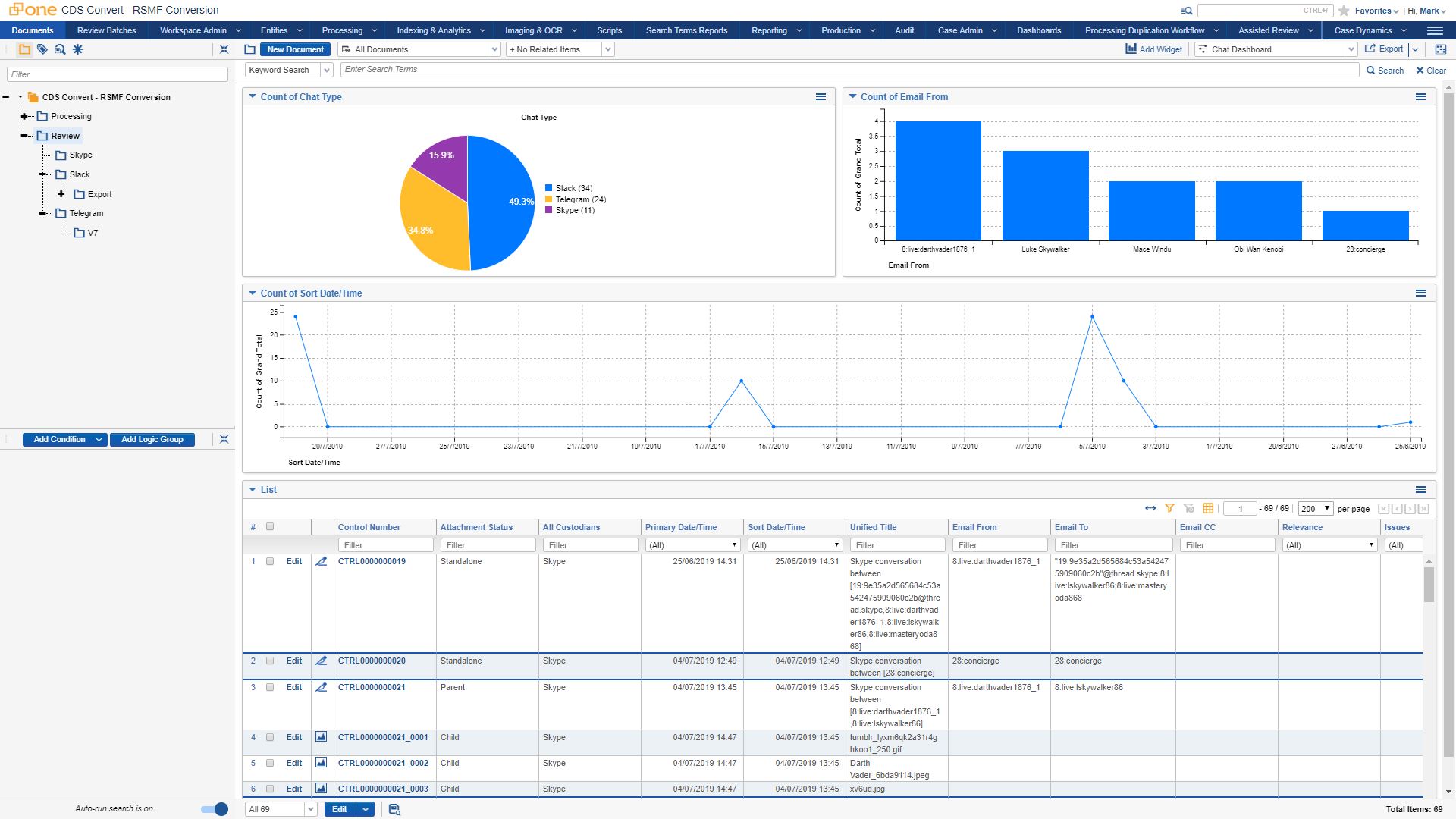Open the Export options arrow
The image size is (1456, 819).
(1415, 49)
